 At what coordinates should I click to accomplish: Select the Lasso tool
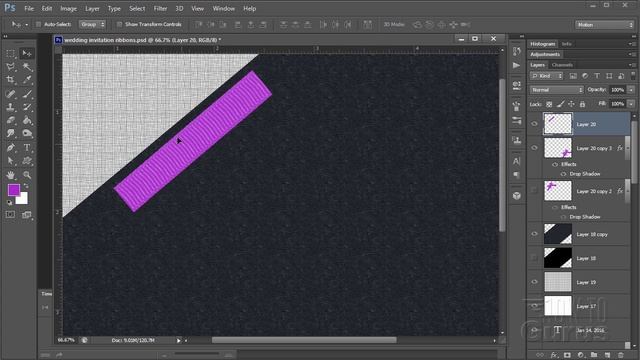coord(11,67)
